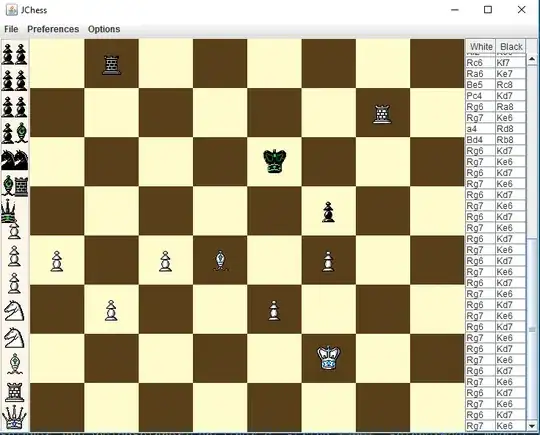Viewport: 540px width, 435px height.
Task: Click the captured black rook icon
Action: [21, 186]
